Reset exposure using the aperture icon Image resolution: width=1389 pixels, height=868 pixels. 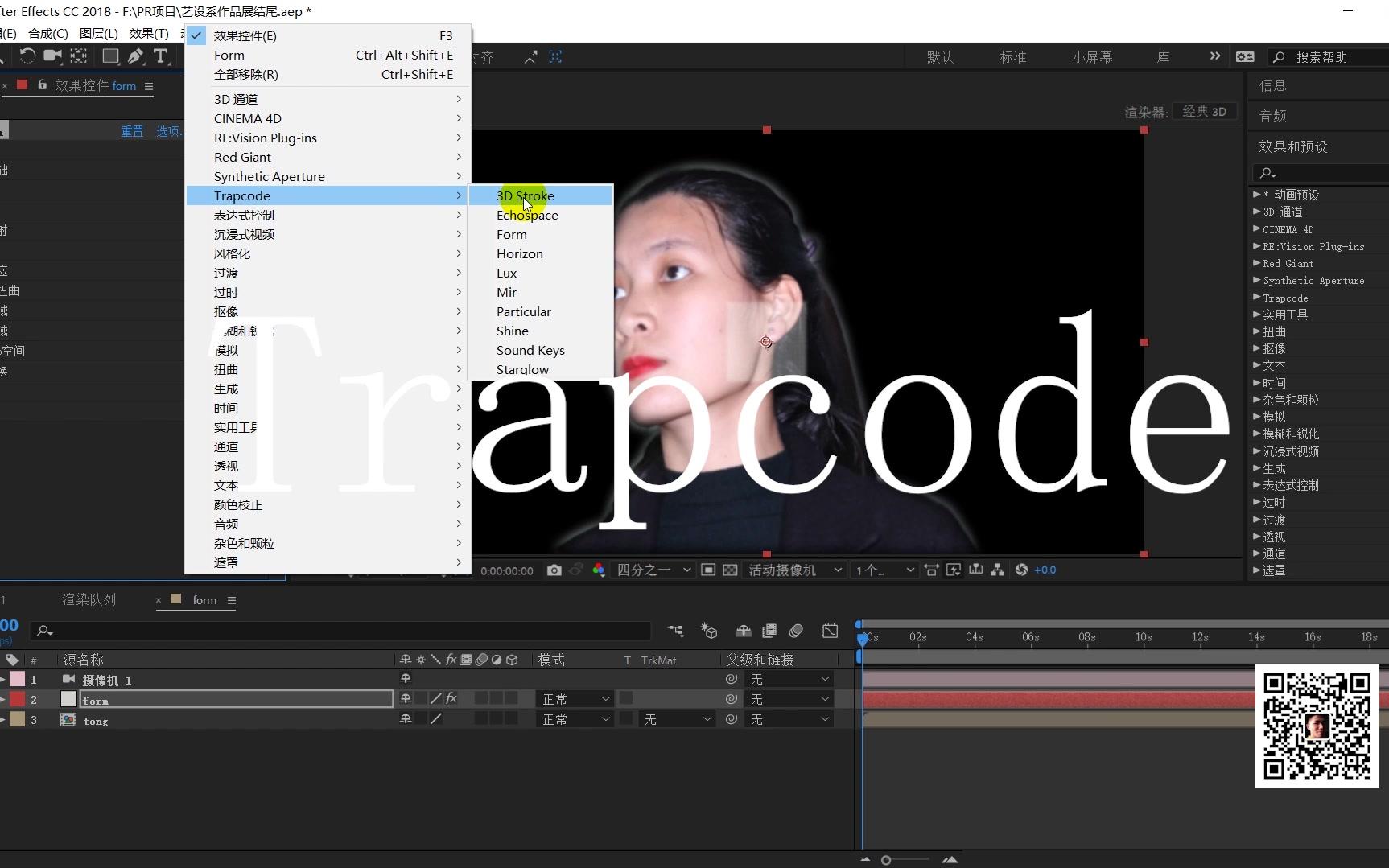(x=1022, y=570)
